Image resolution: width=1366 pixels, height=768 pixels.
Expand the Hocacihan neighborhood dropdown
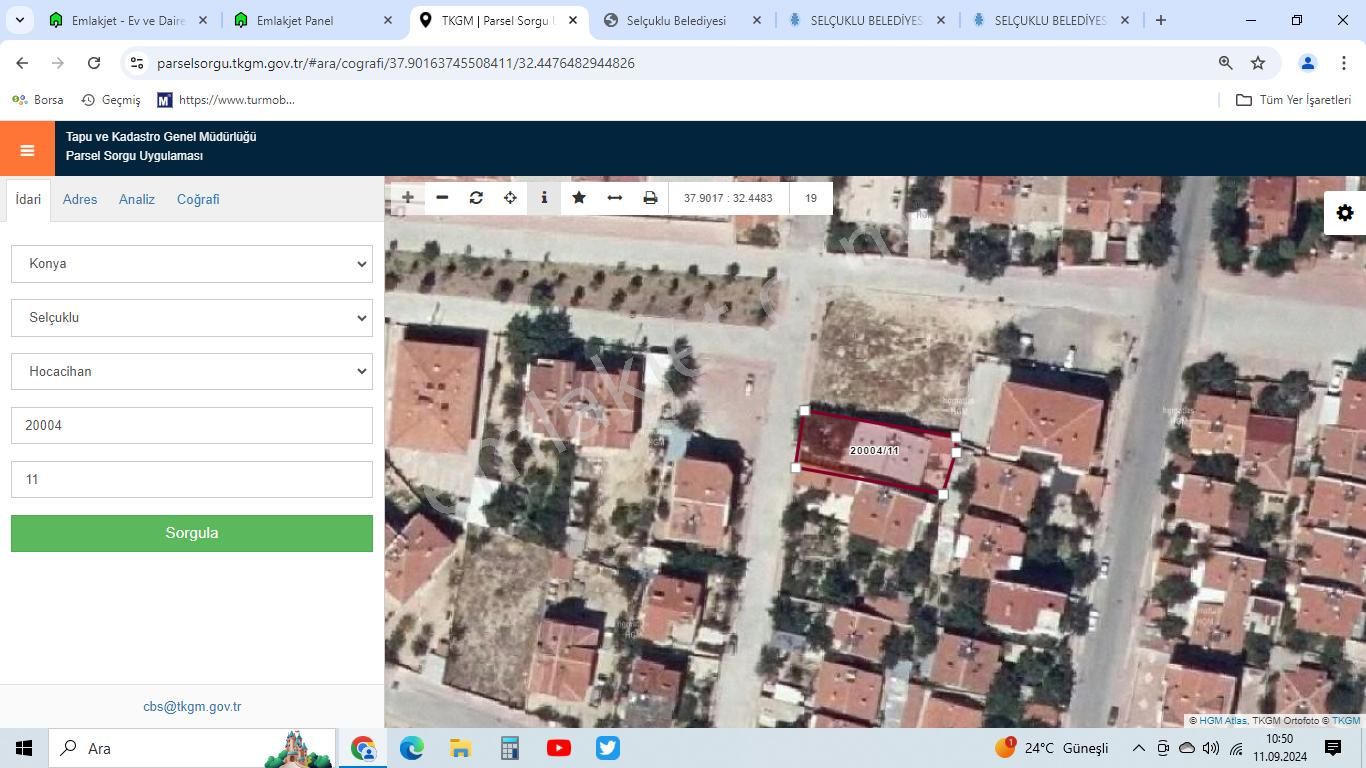192,372
